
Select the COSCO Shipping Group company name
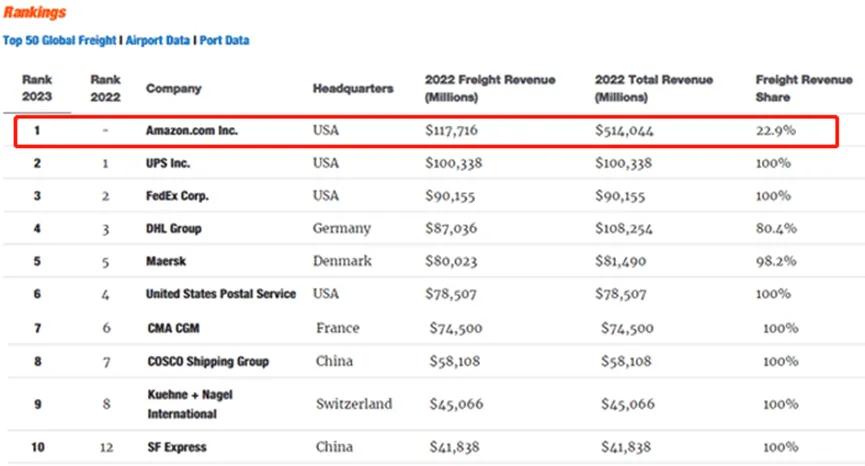click(208, 361)
